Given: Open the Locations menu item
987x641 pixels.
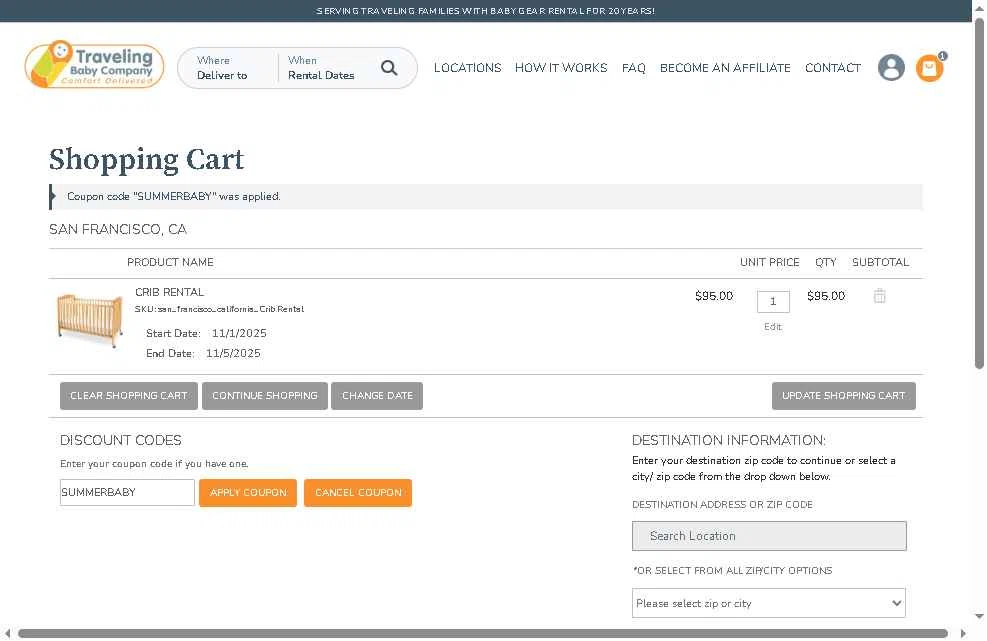Looking at the screenshot, I should pos(467,67).
